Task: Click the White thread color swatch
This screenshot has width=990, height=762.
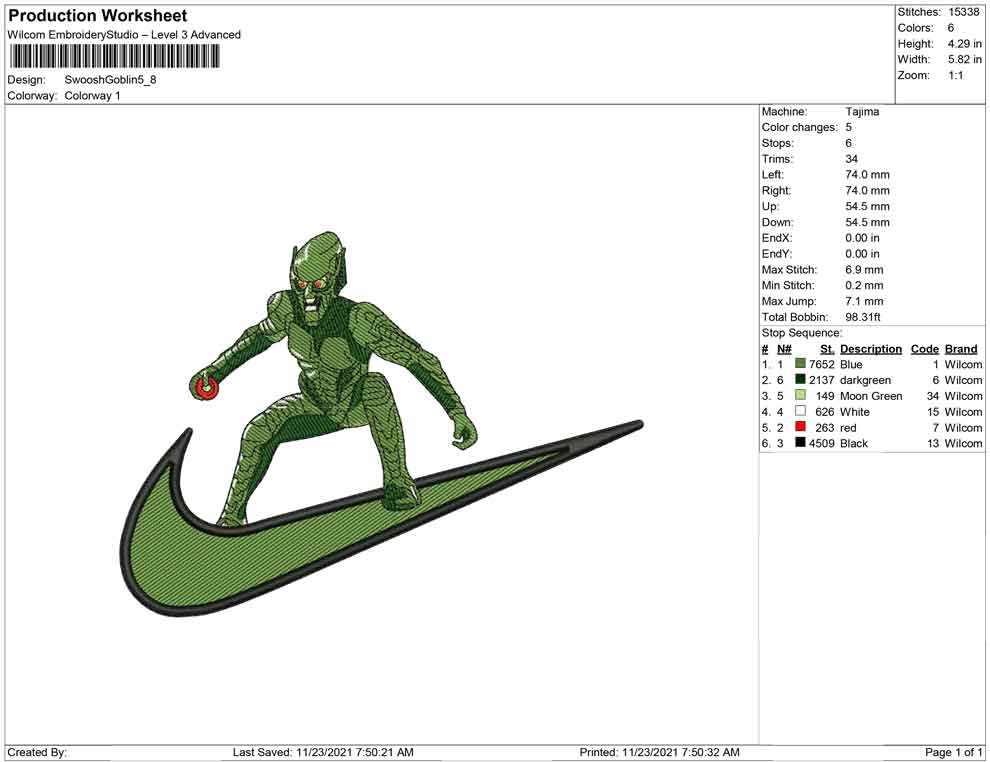Action: (801, 411)
